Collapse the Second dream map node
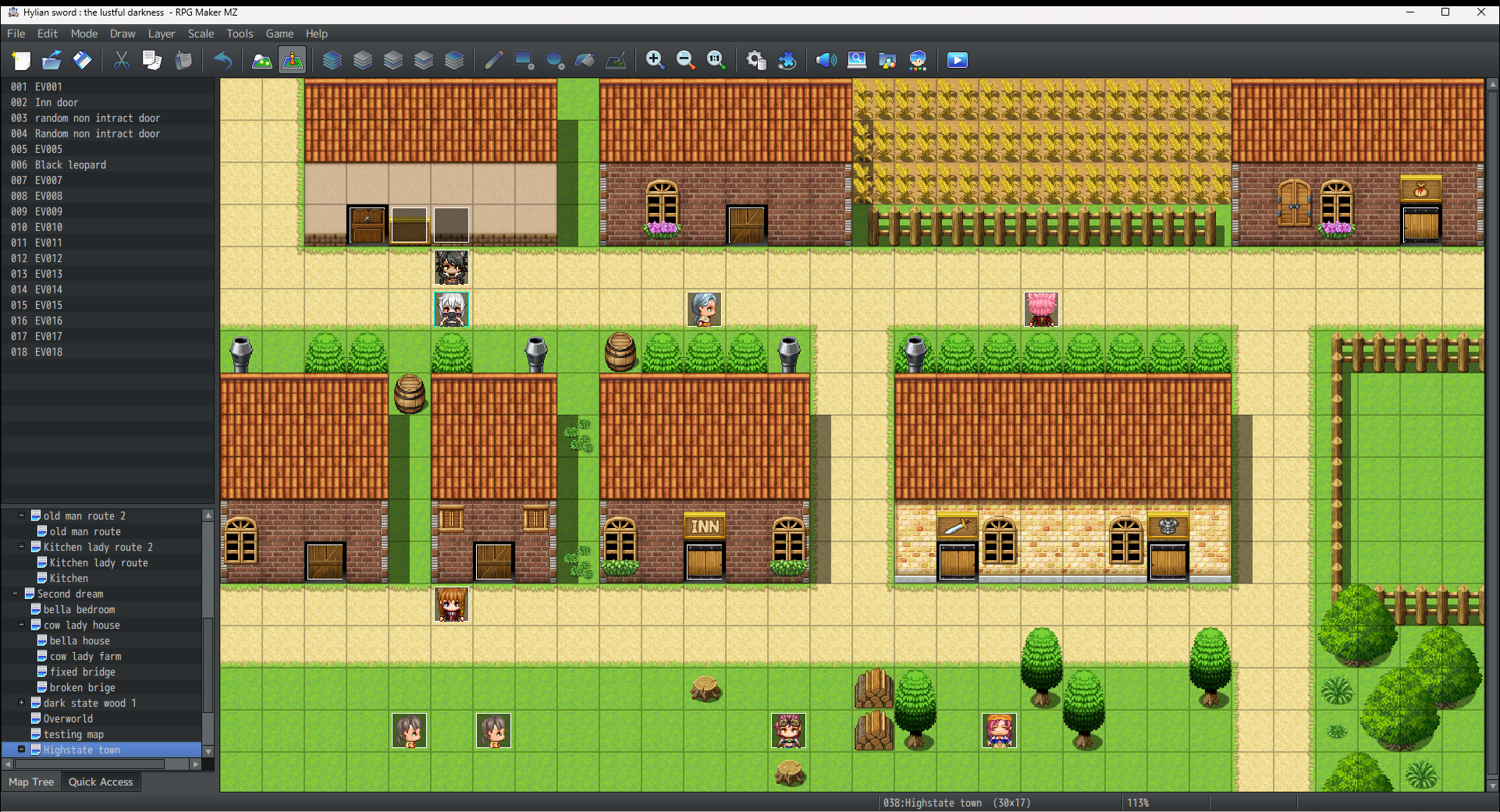This screenshot has width=1500, height=812. coord(15,594)
